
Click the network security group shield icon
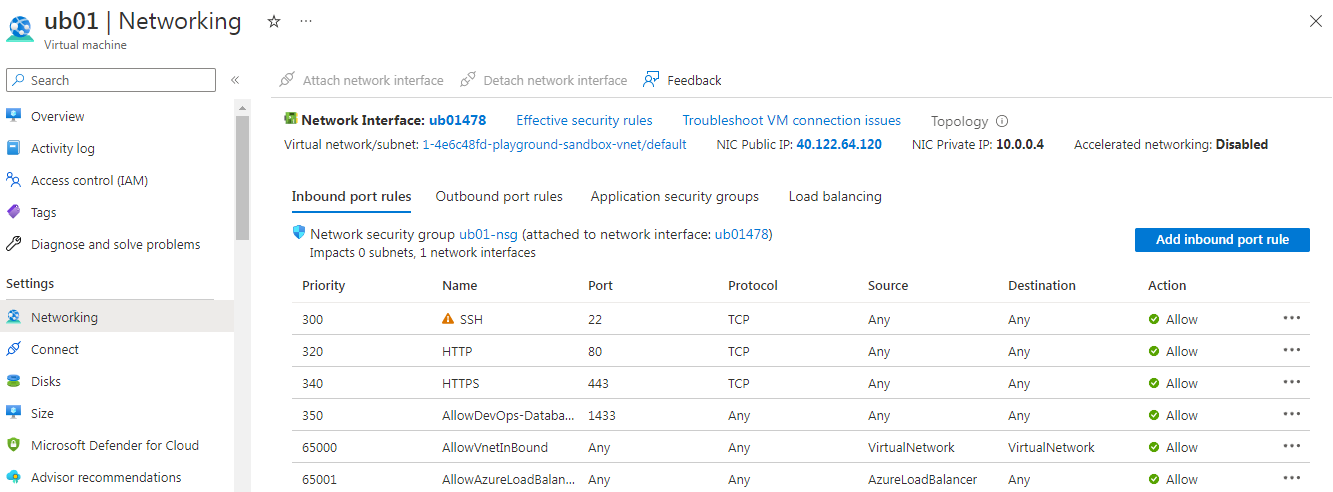click(298, 233)
